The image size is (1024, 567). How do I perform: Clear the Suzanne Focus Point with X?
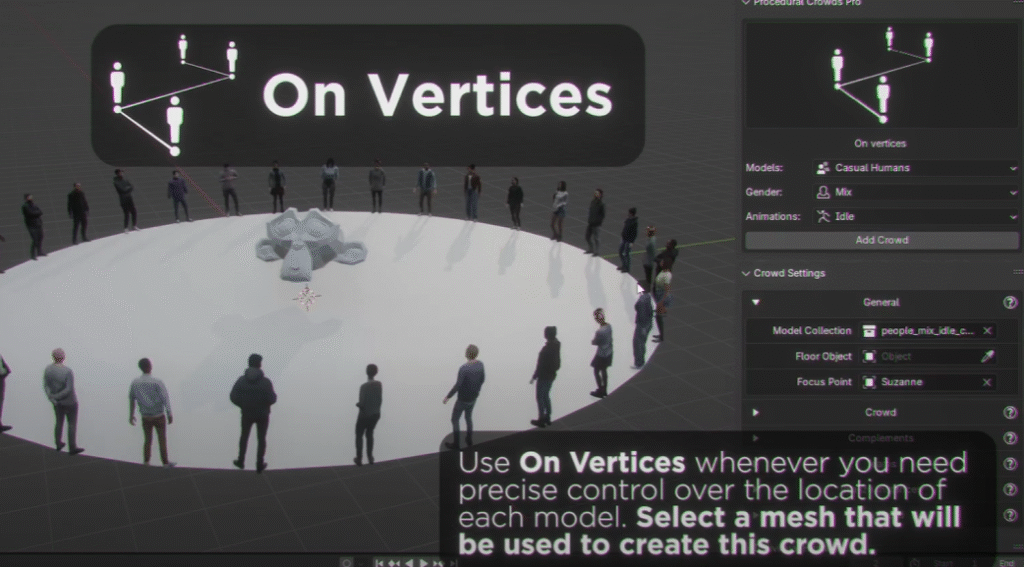[987, 382]
